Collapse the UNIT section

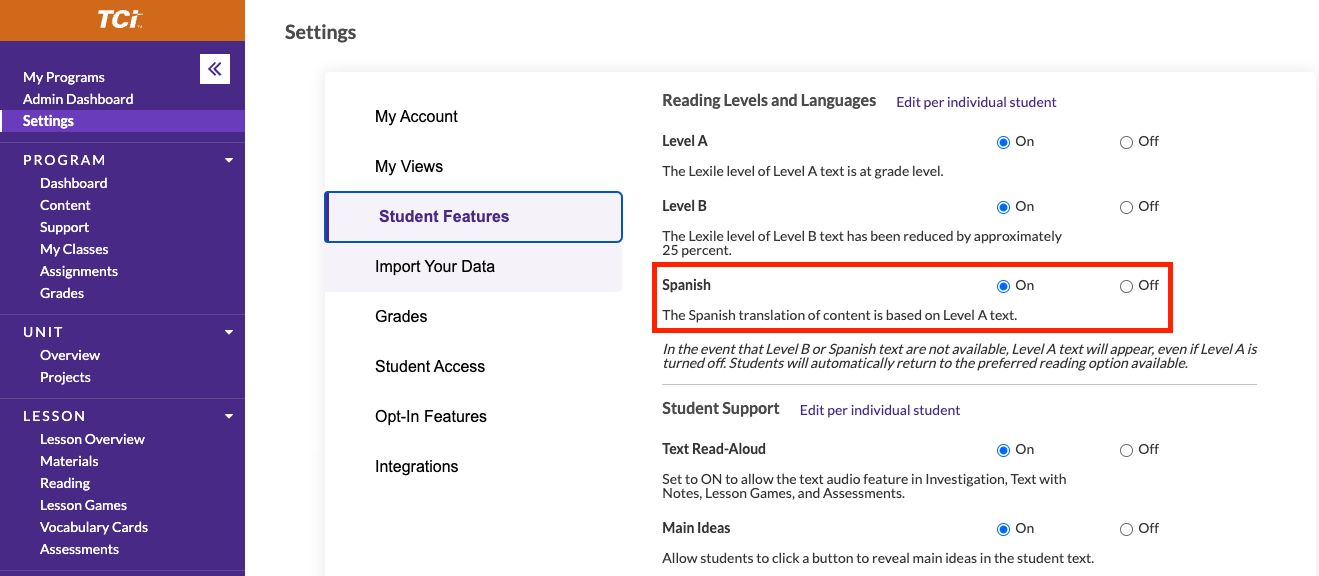[228, 331]
